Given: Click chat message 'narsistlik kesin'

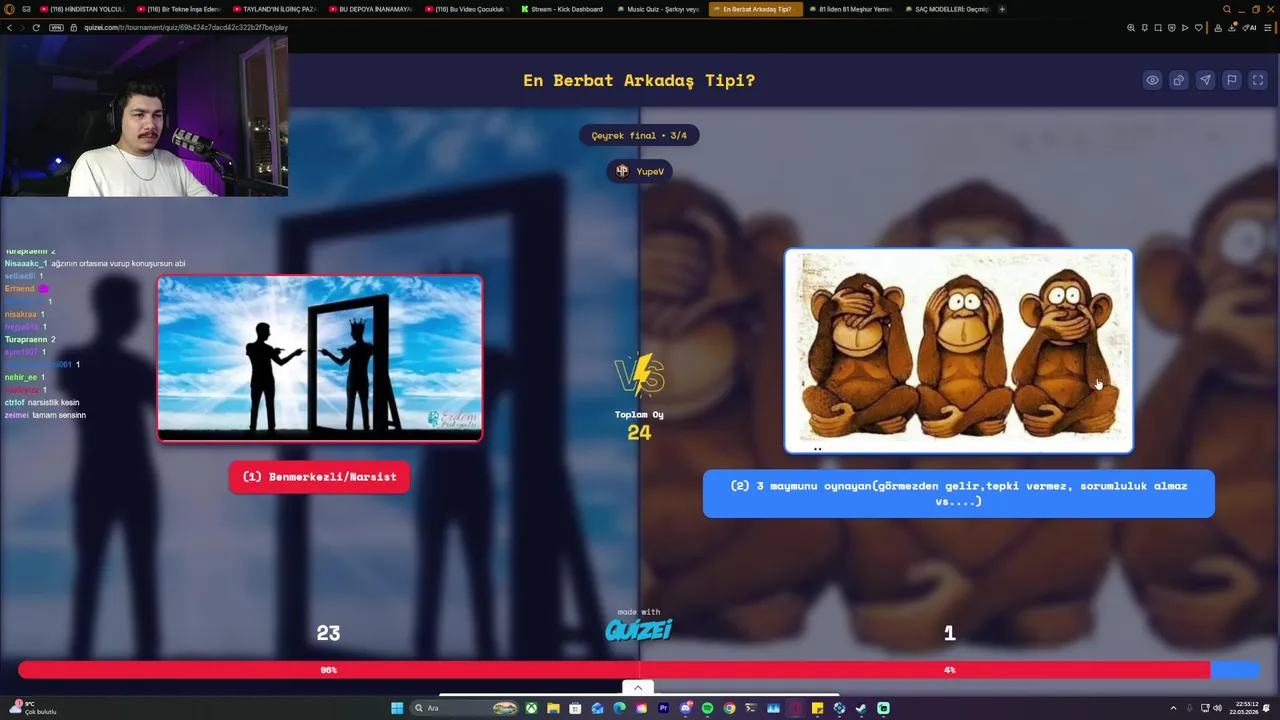Looking at the screenshot, I should (53, 402).
